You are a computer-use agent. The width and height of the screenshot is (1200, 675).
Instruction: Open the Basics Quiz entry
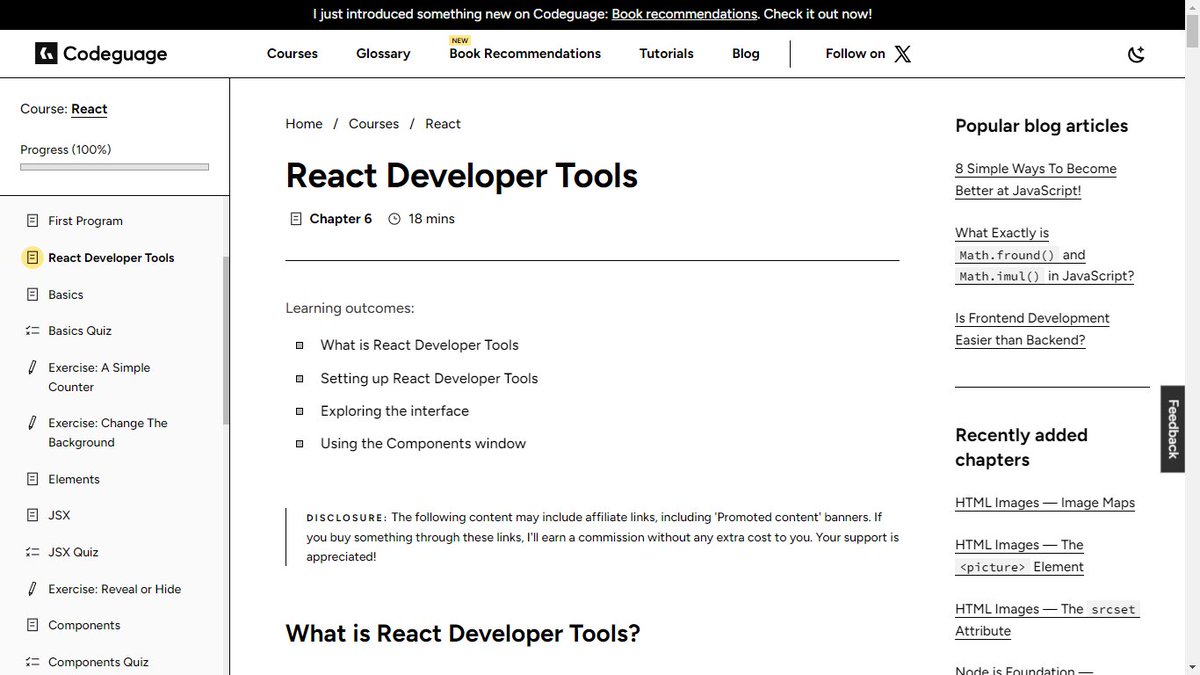tap(80, 331)
